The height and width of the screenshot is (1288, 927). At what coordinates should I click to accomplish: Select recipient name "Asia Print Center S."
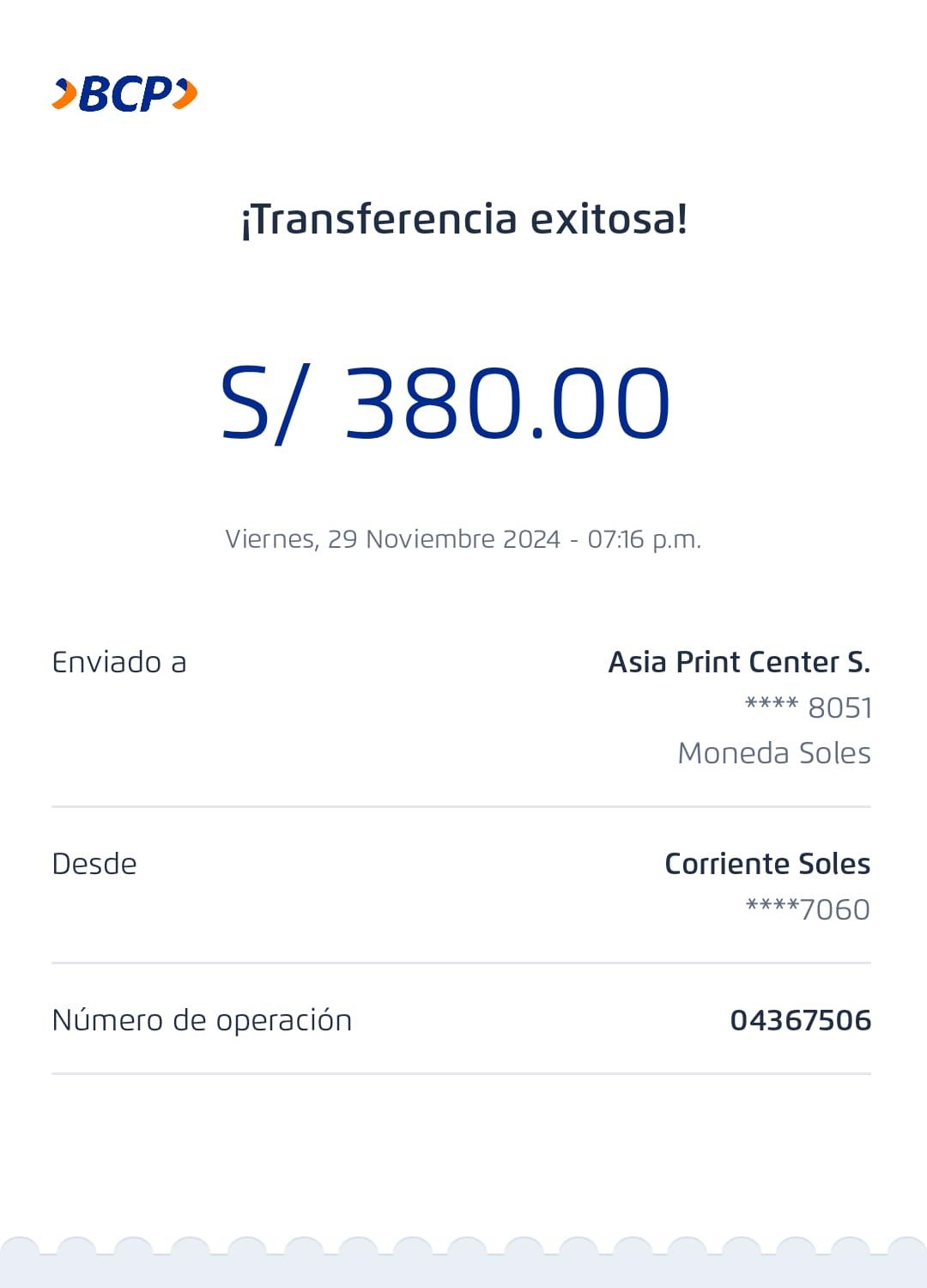(x=739, y=662)
